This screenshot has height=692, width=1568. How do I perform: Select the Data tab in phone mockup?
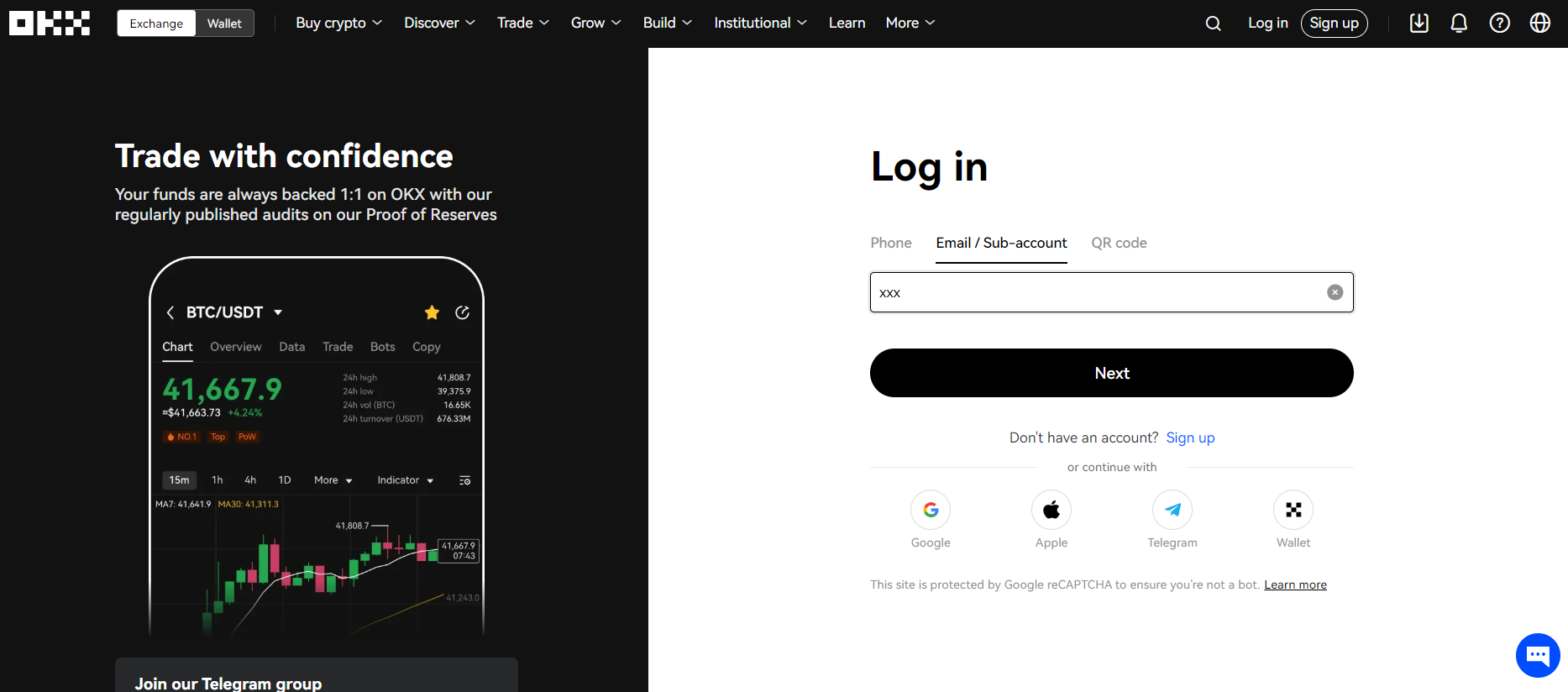[292, 347]
